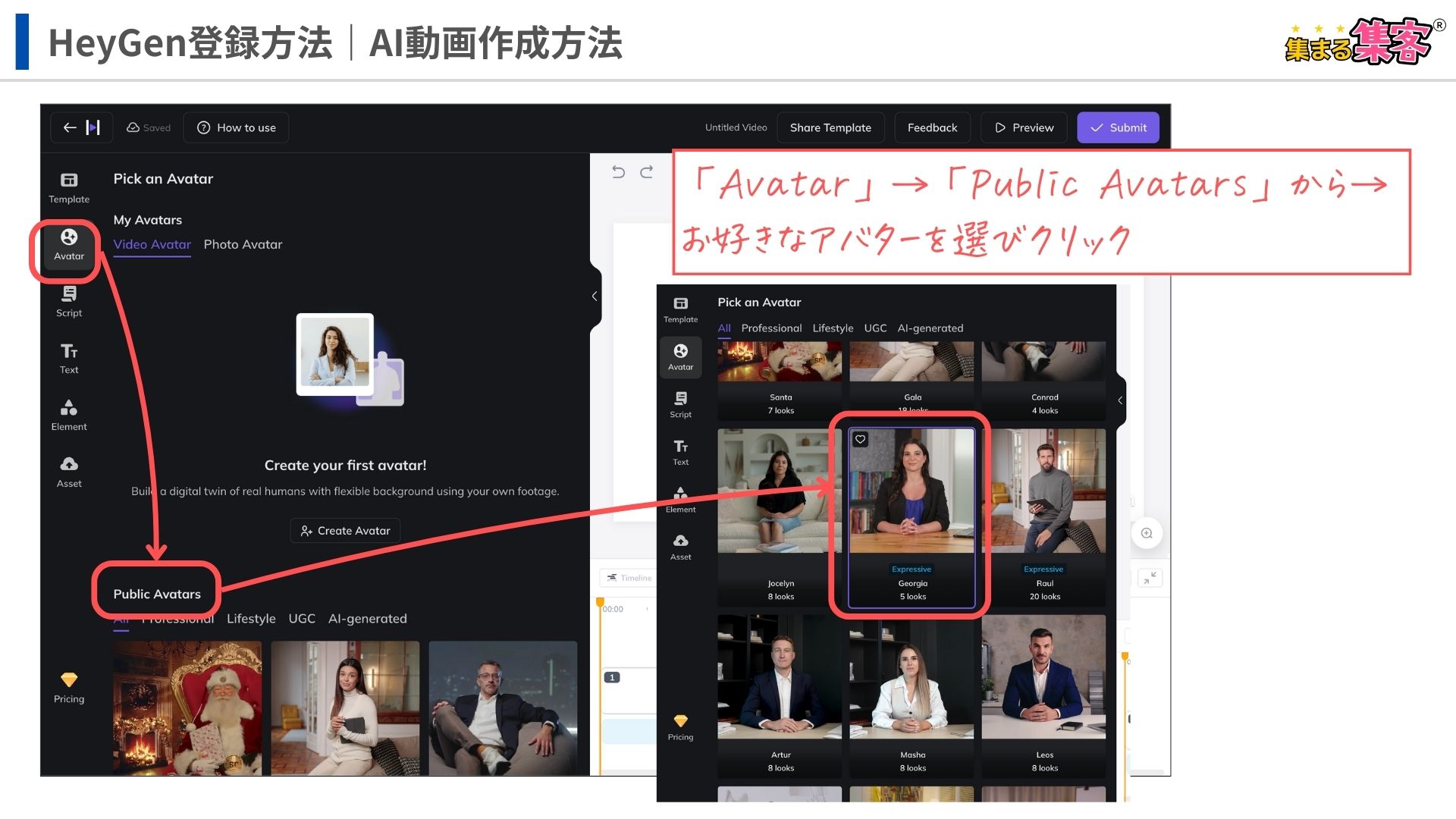
Task: Click the collapse arrows icon near timeline
Action: tap(1150, 578)
